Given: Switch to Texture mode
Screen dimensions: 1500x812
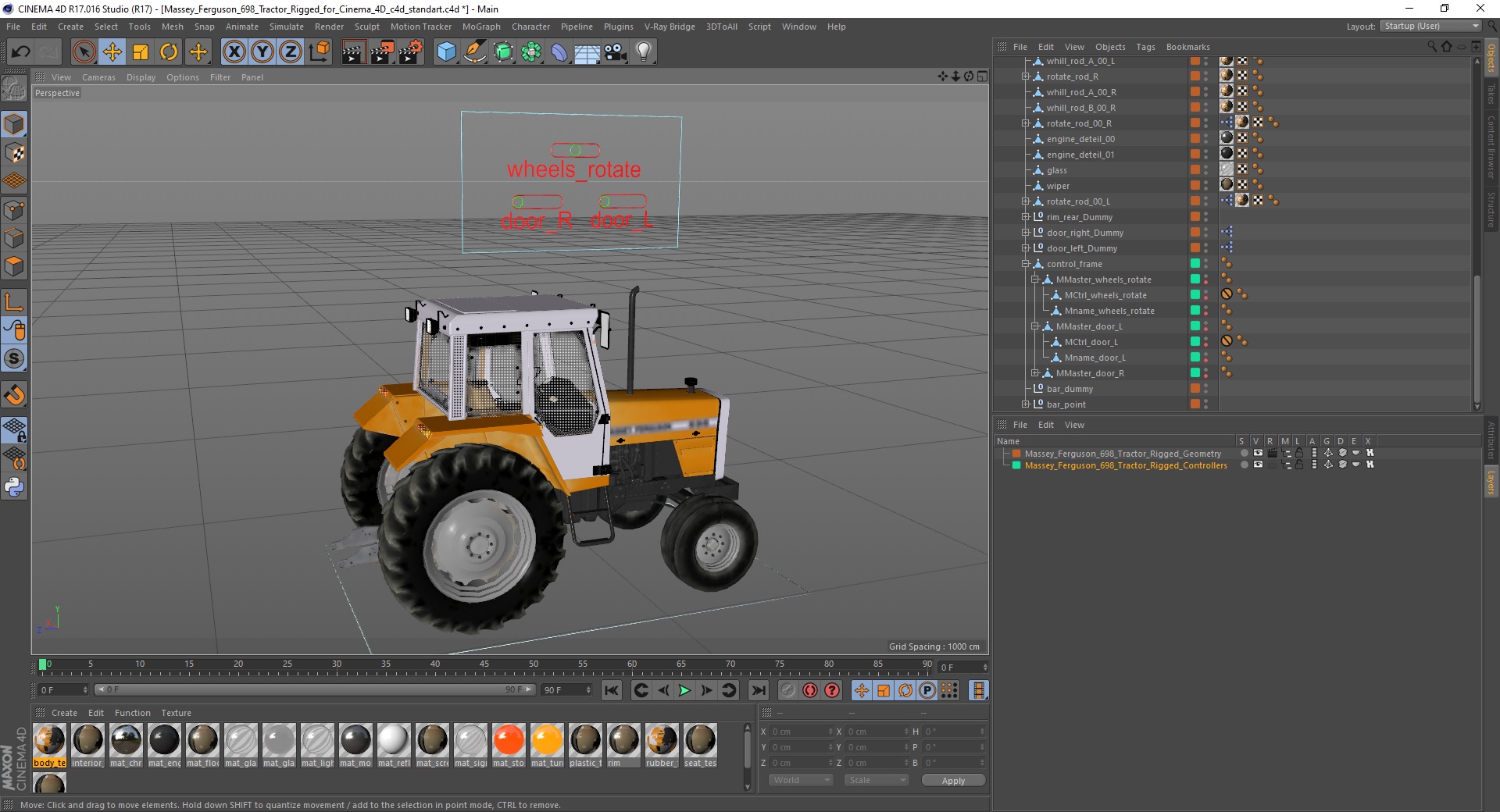Looking at the screenshot, I should pos(14,153).
